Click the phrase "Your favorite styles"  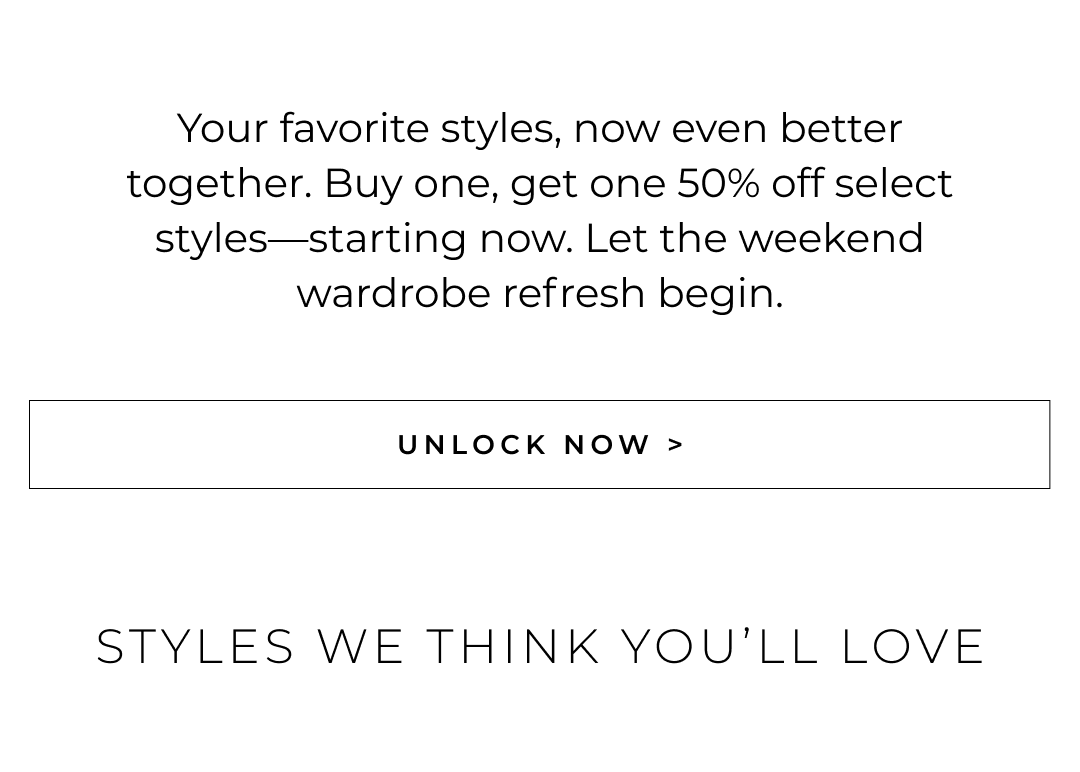click(366, 129)
